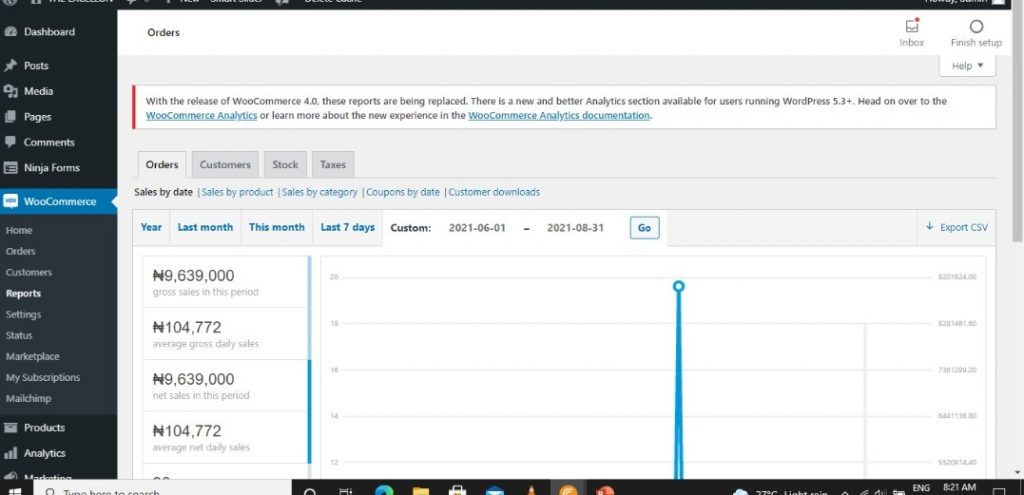Click the Go button
1024x495 pixels.
pyautogui.click(x=645, y=228)
